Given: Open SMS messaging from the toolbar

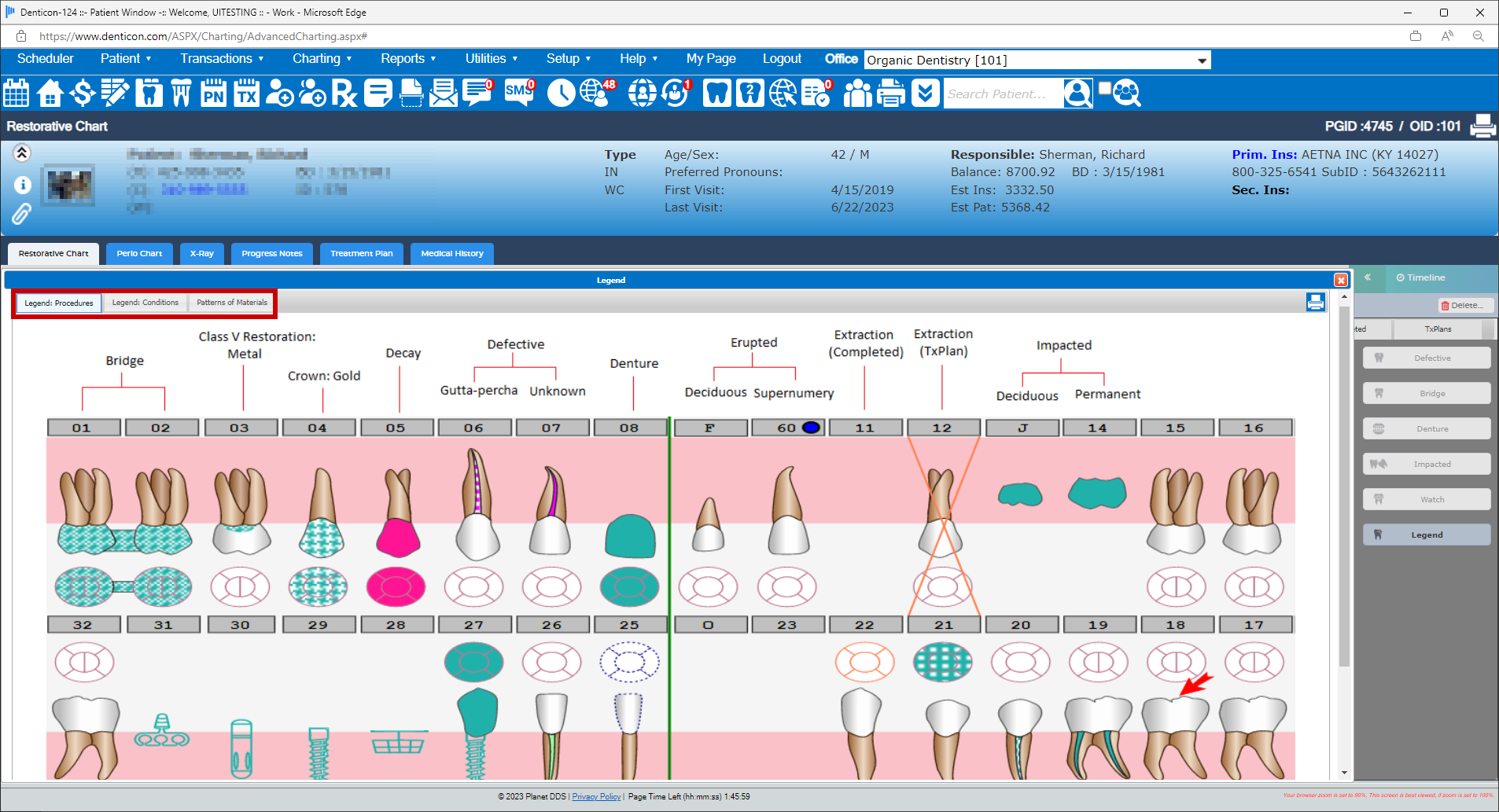Looking at the screenshot, I should 517,93.
